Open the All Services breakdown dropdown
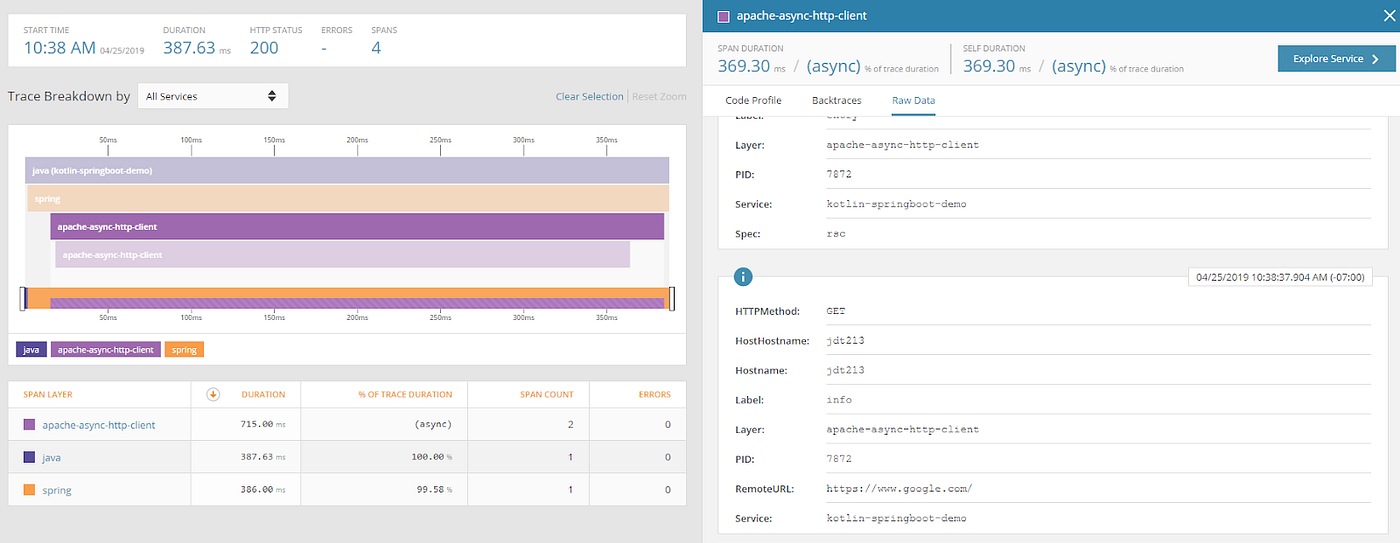1400x543 pixels. pos(213,96)
